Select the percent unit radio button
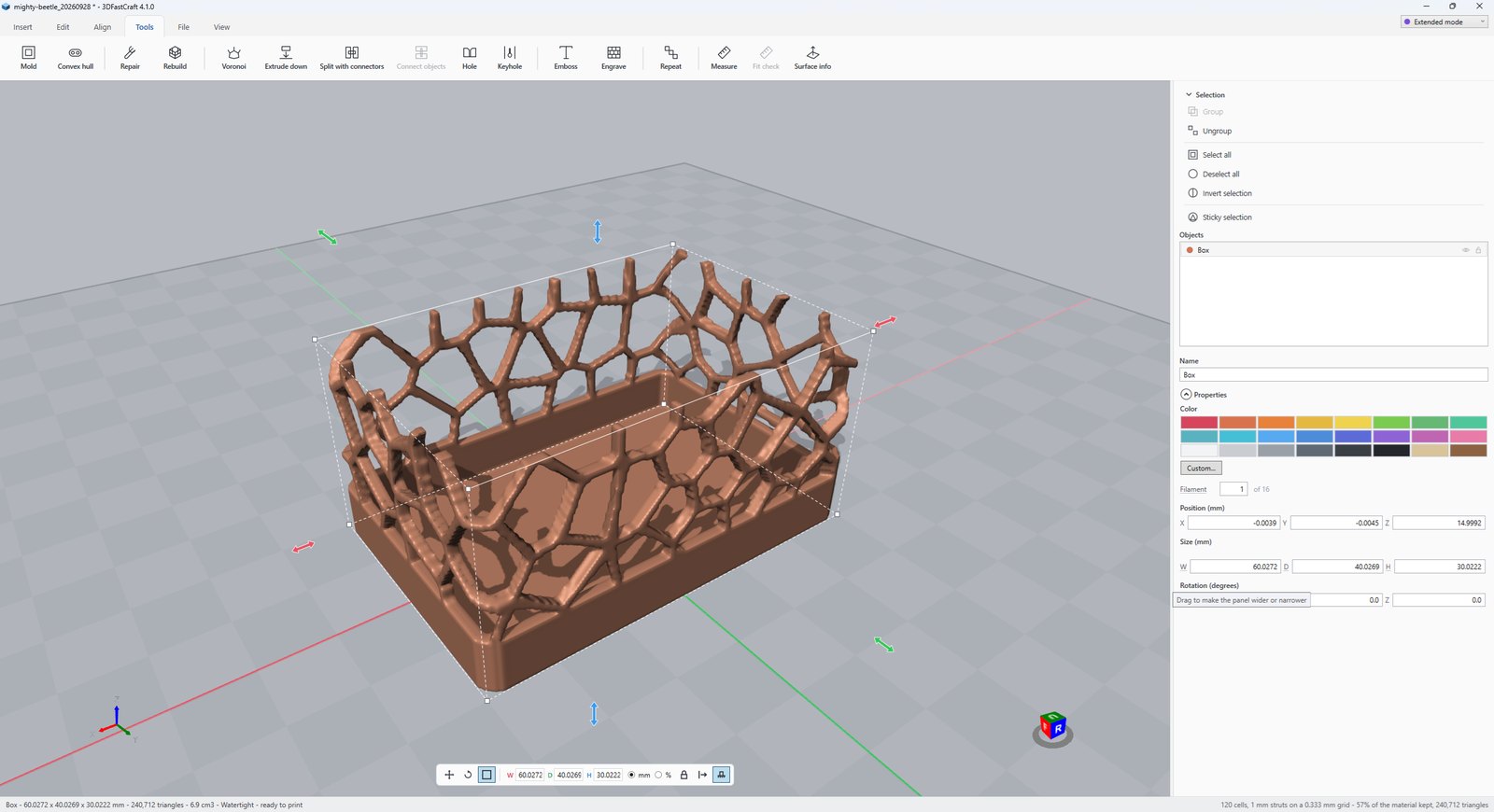Viewport: 1494px width, 812px height. coord(659,775)
